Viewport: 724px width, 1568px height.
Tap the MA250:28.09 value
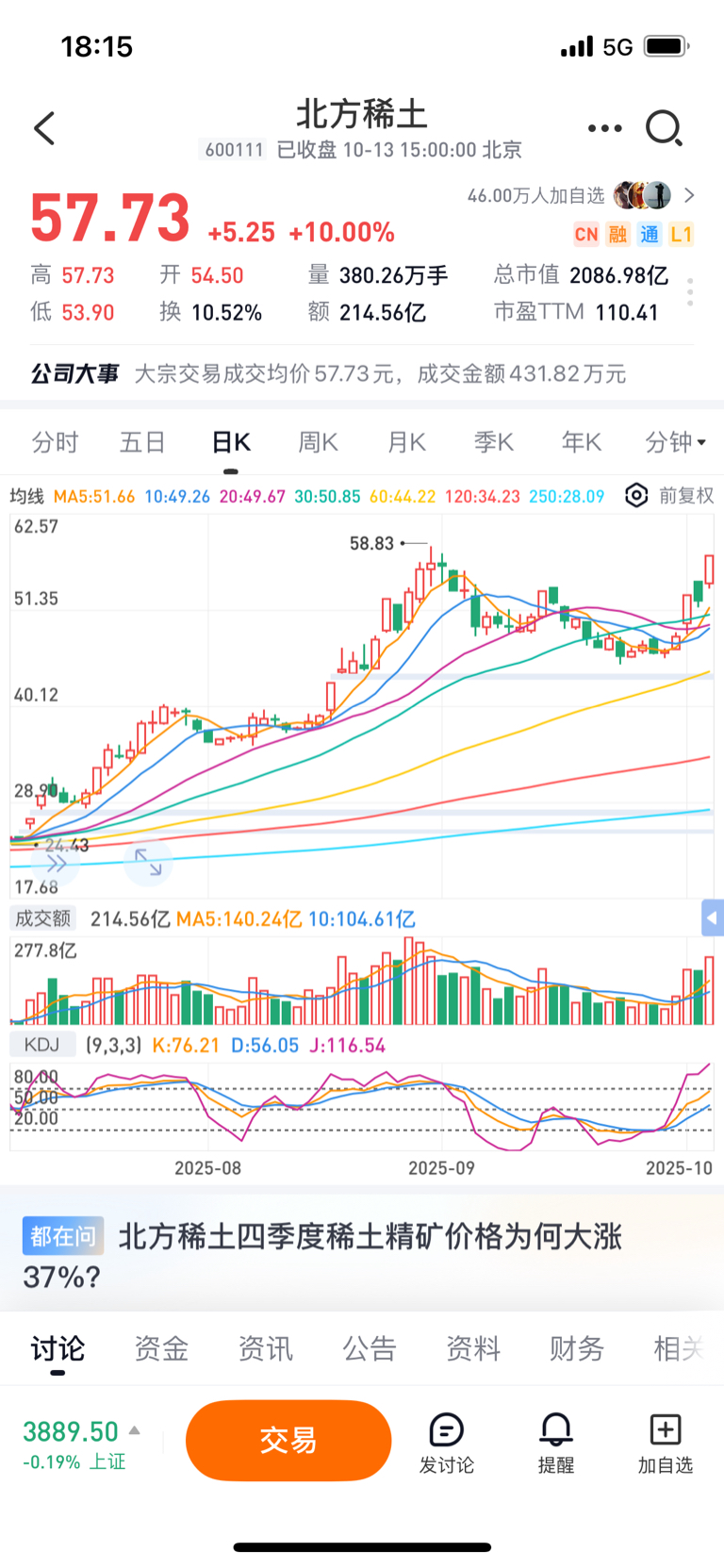point(567,496)
